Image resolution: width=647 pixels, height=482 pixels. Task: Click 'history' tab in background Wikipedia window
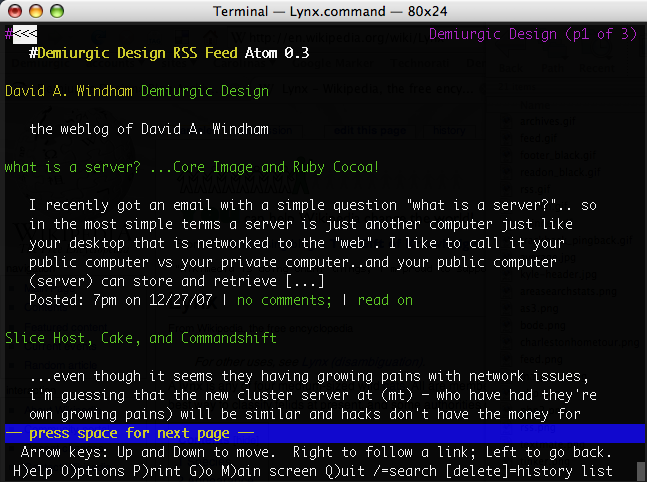tap(449, 130)
